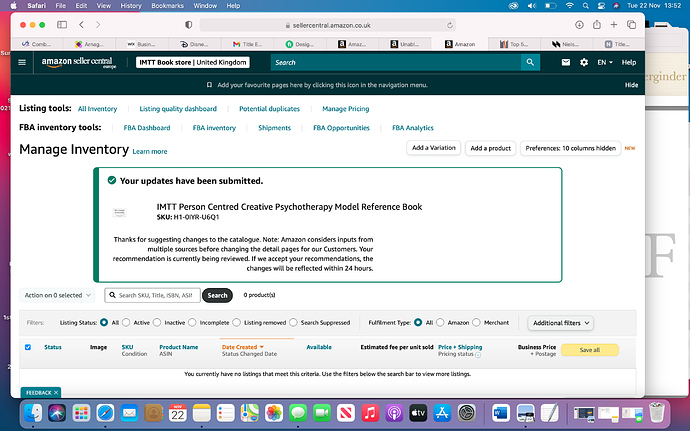Select Listing removed status filter
The width and height of the screenshot is (690, 431).
point(237,323)
